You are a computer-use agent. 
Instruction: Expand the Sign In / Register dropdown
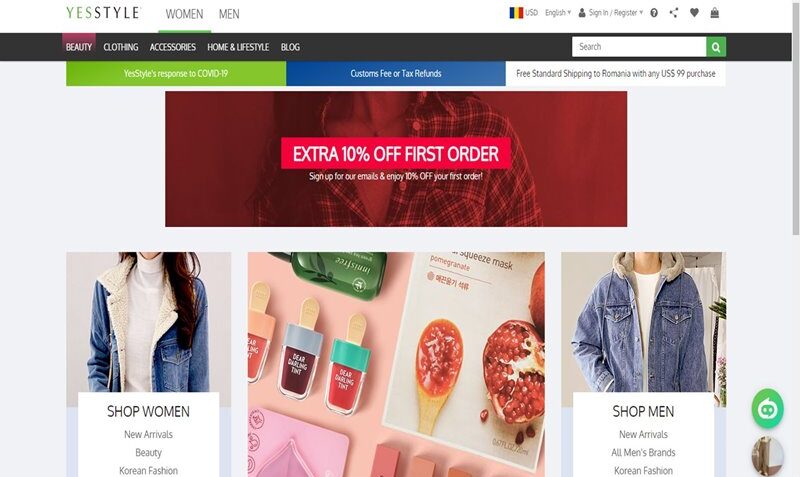point(611,13)
